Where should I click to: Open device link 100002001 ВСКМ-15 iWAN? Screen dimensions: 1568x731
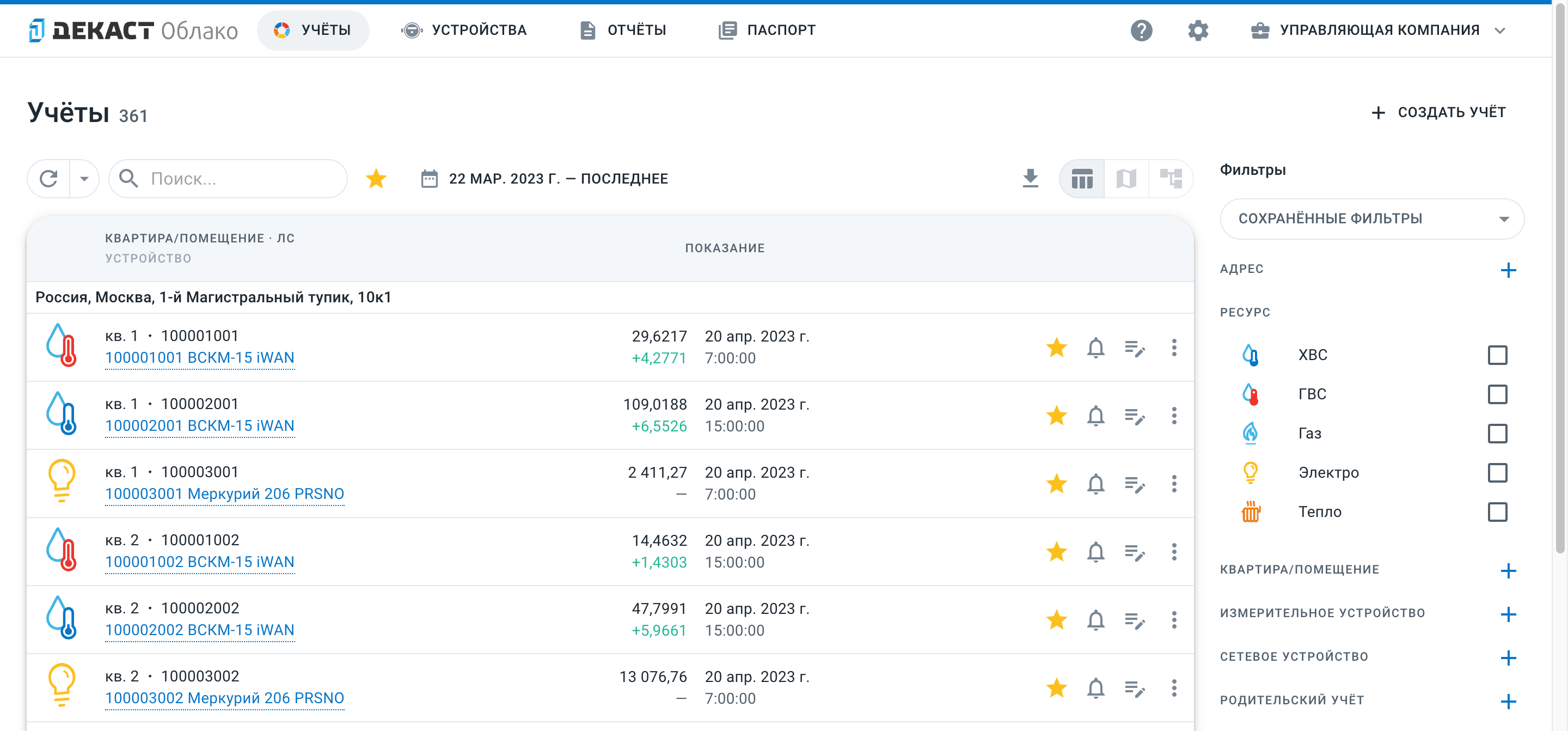pos(200,426)
